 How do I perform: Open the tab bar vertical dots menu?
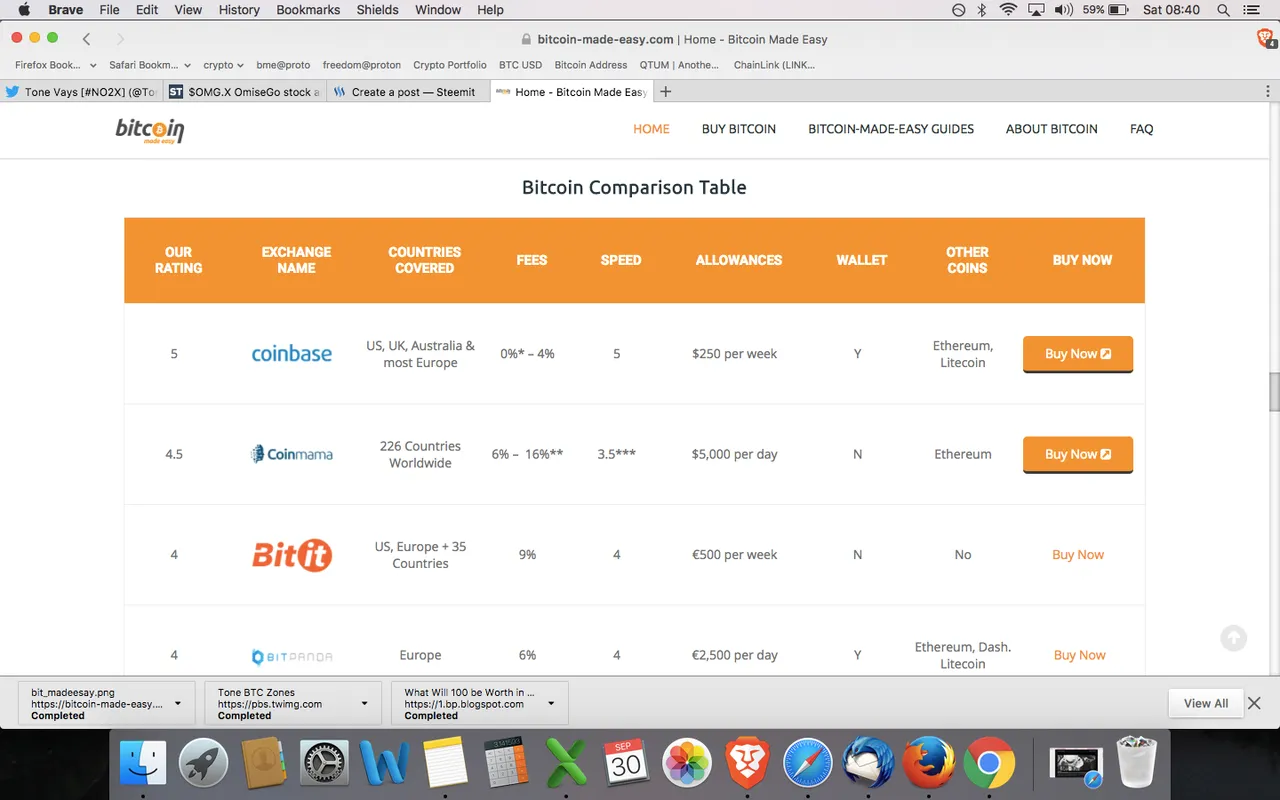coord(1268,92)
